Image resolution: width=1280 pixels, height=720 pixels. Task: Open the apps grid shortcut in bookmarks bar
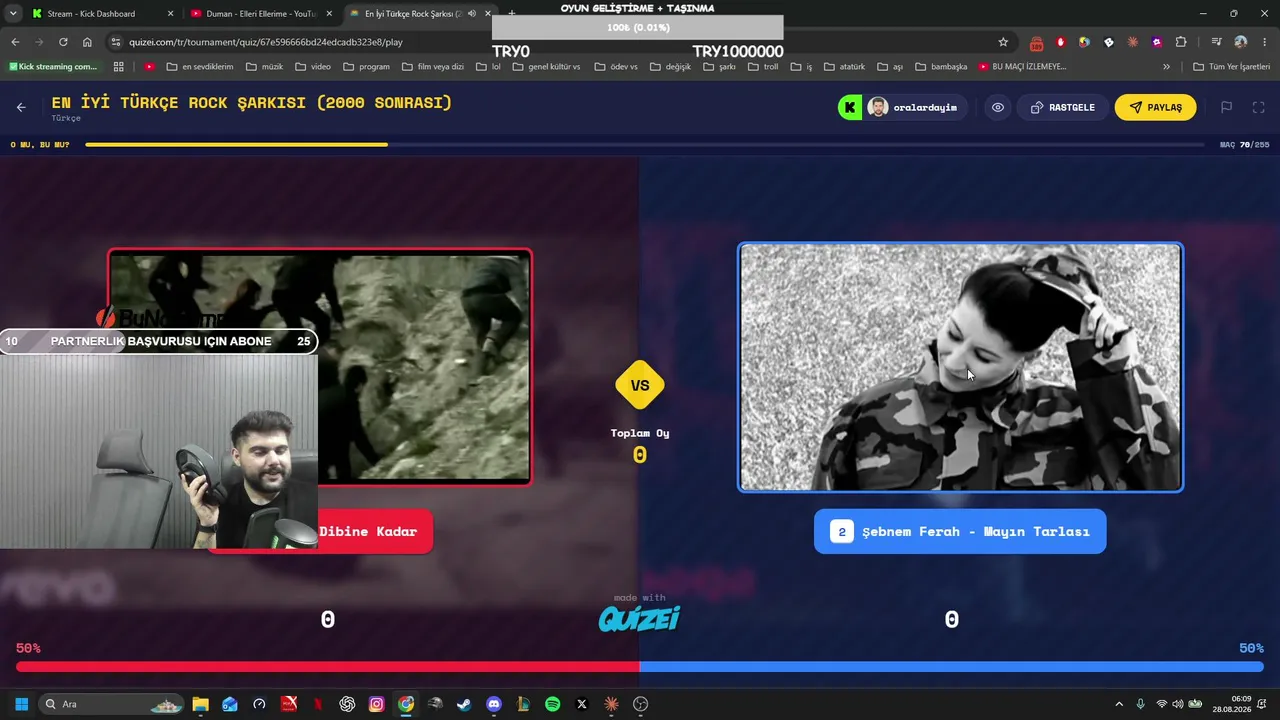[118, 67]
